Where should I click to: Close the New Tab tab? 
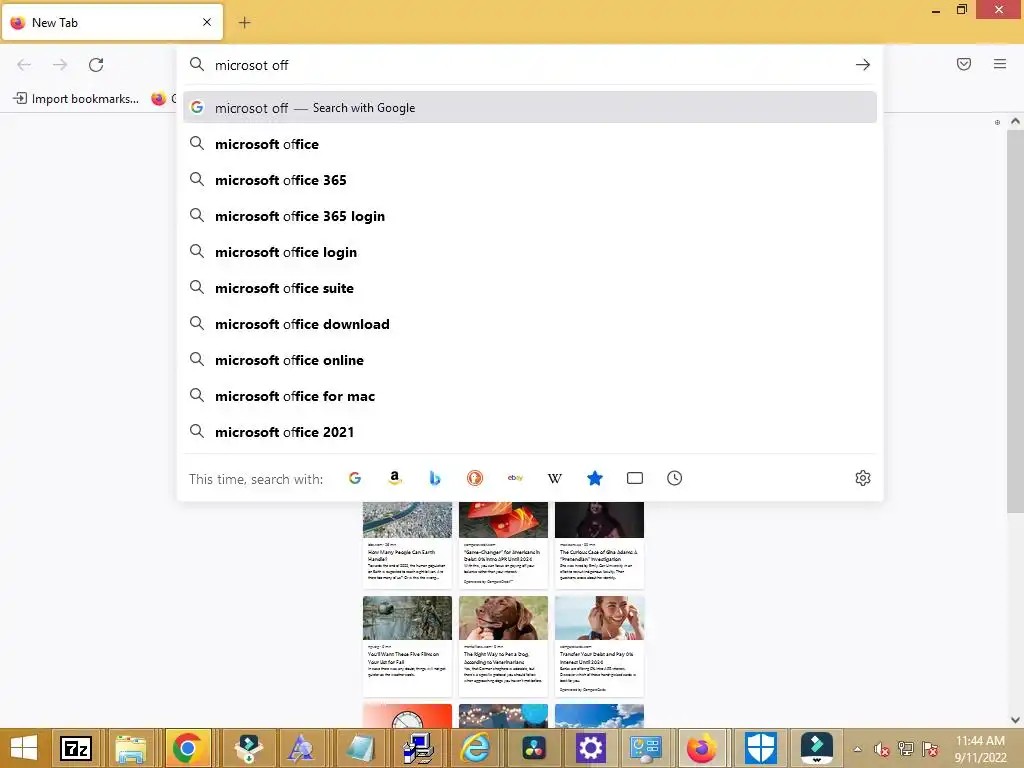pos(207,22)
